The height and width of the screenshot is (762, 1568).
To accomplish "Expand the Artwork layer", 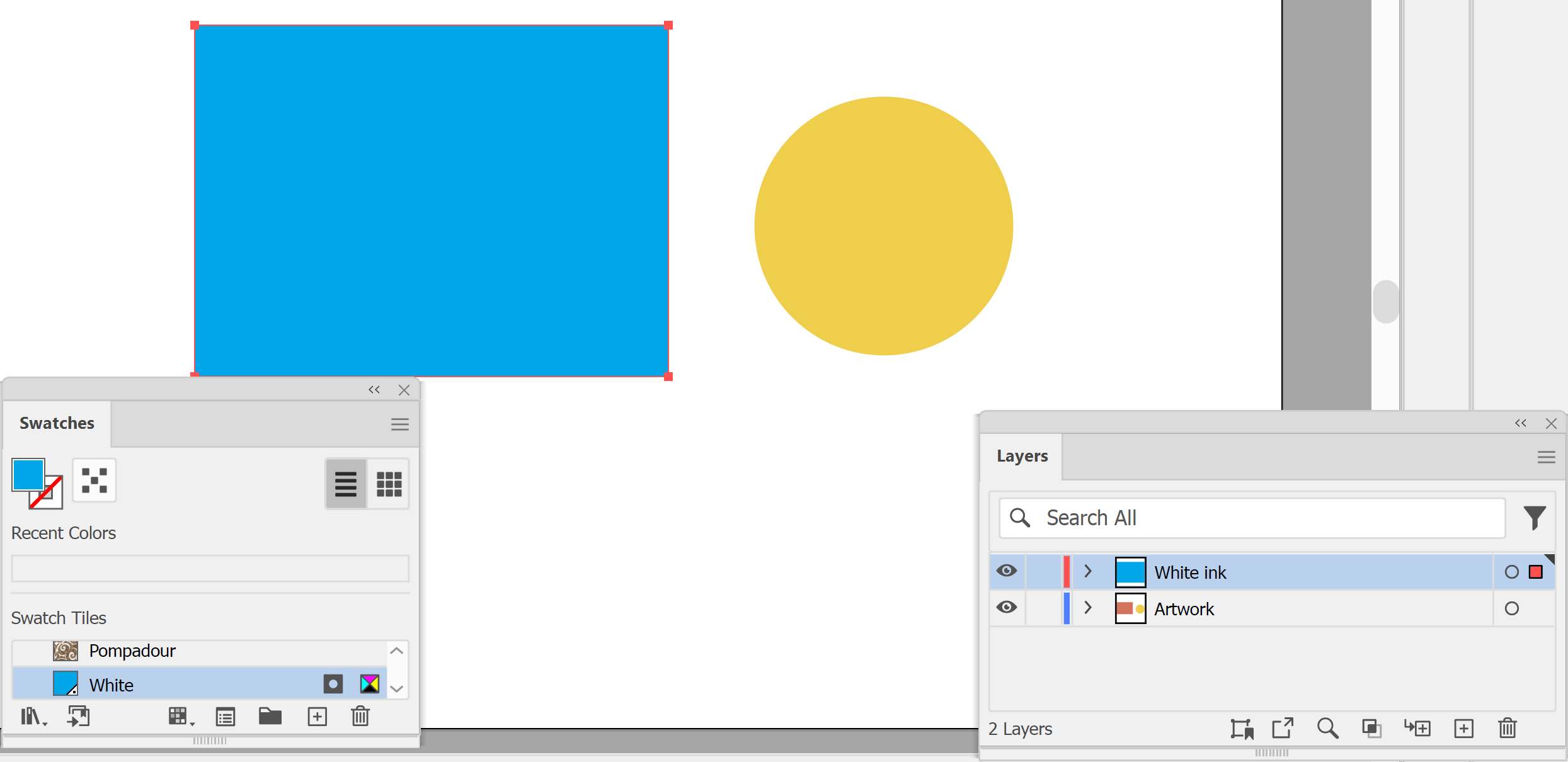I will (x=1088, y=608).
